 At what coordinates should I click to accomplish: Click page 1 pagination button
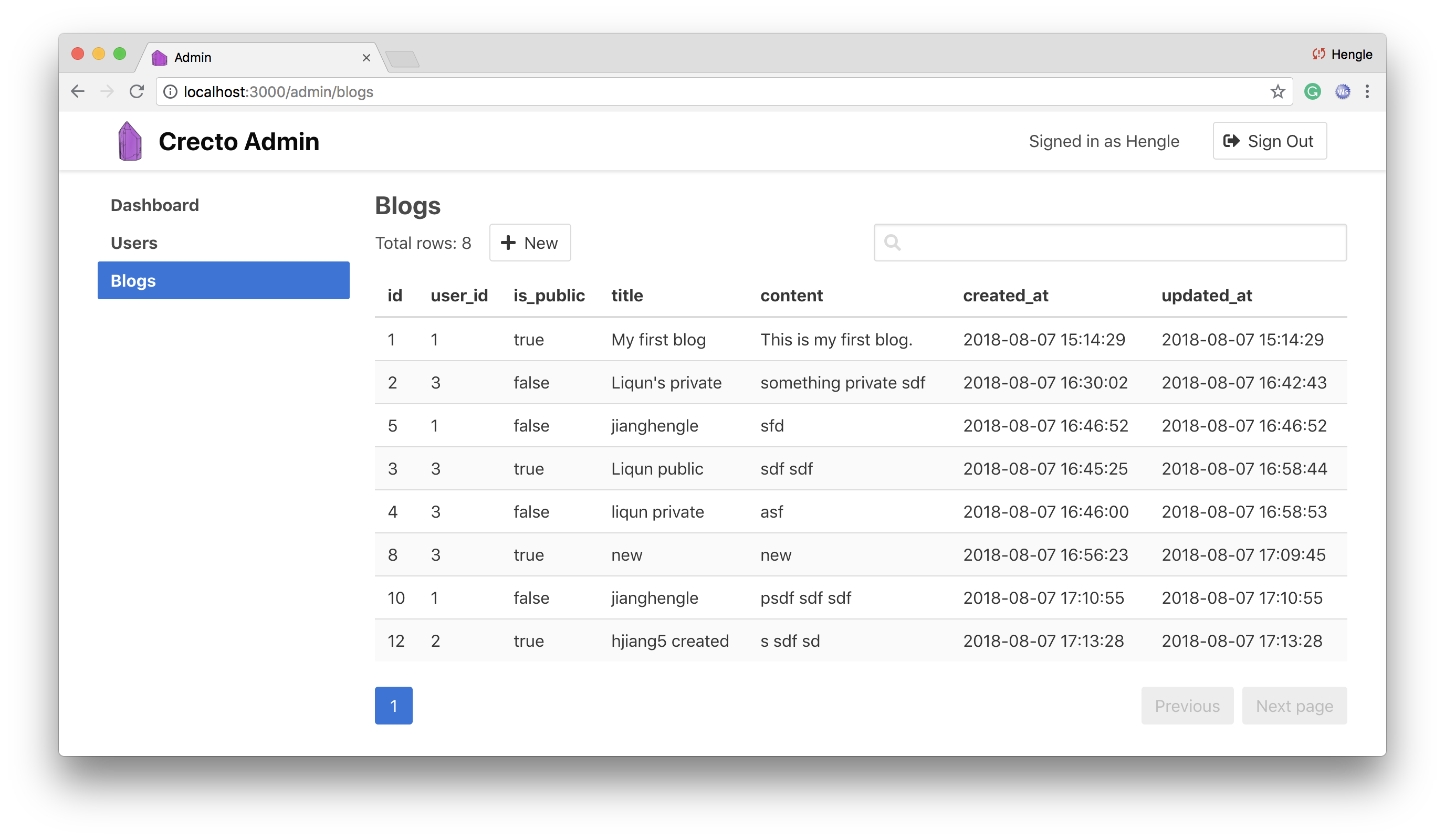pos(393,706)
